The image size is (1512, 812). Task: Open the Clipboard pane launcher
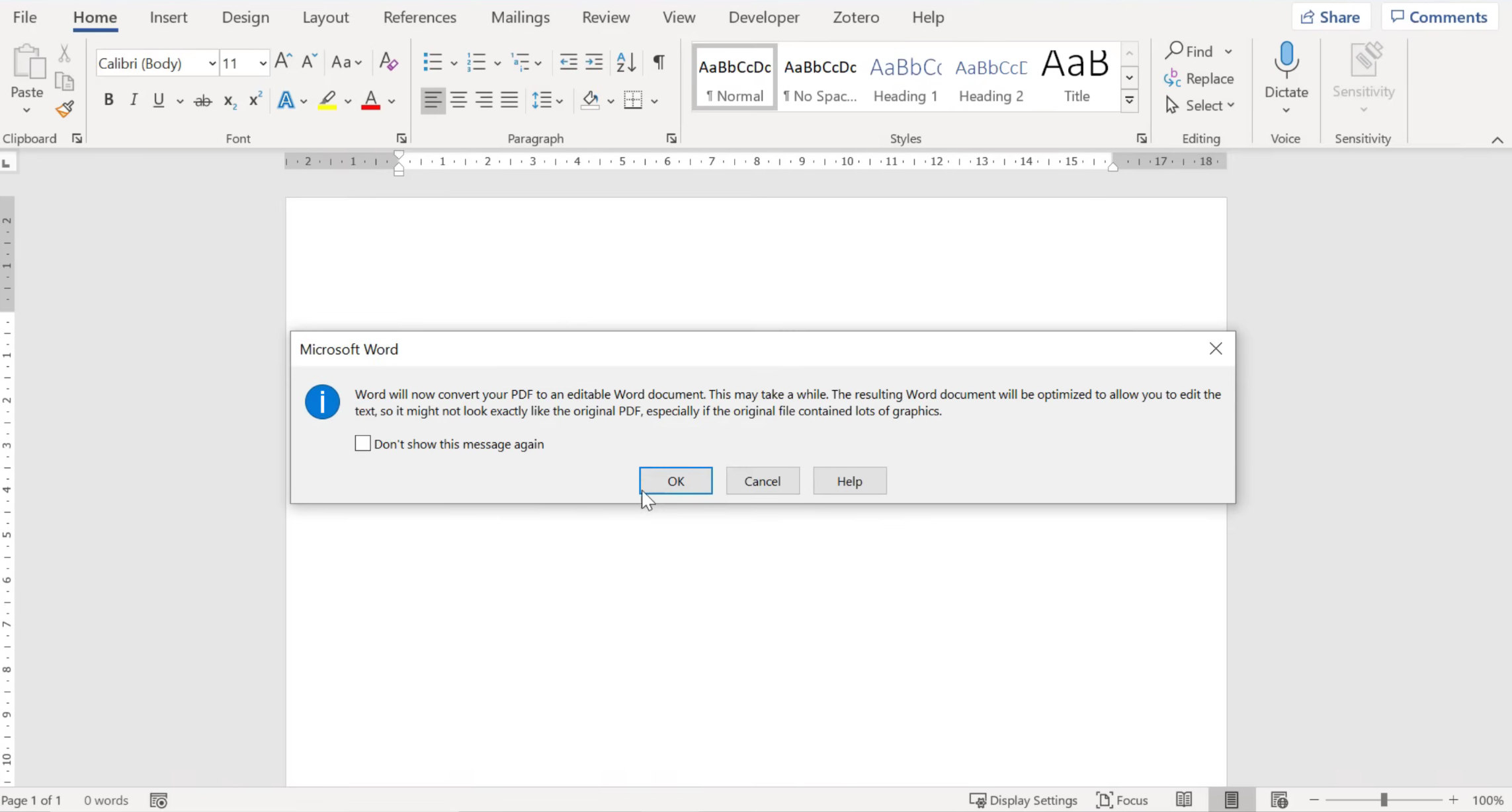(77, 138)
